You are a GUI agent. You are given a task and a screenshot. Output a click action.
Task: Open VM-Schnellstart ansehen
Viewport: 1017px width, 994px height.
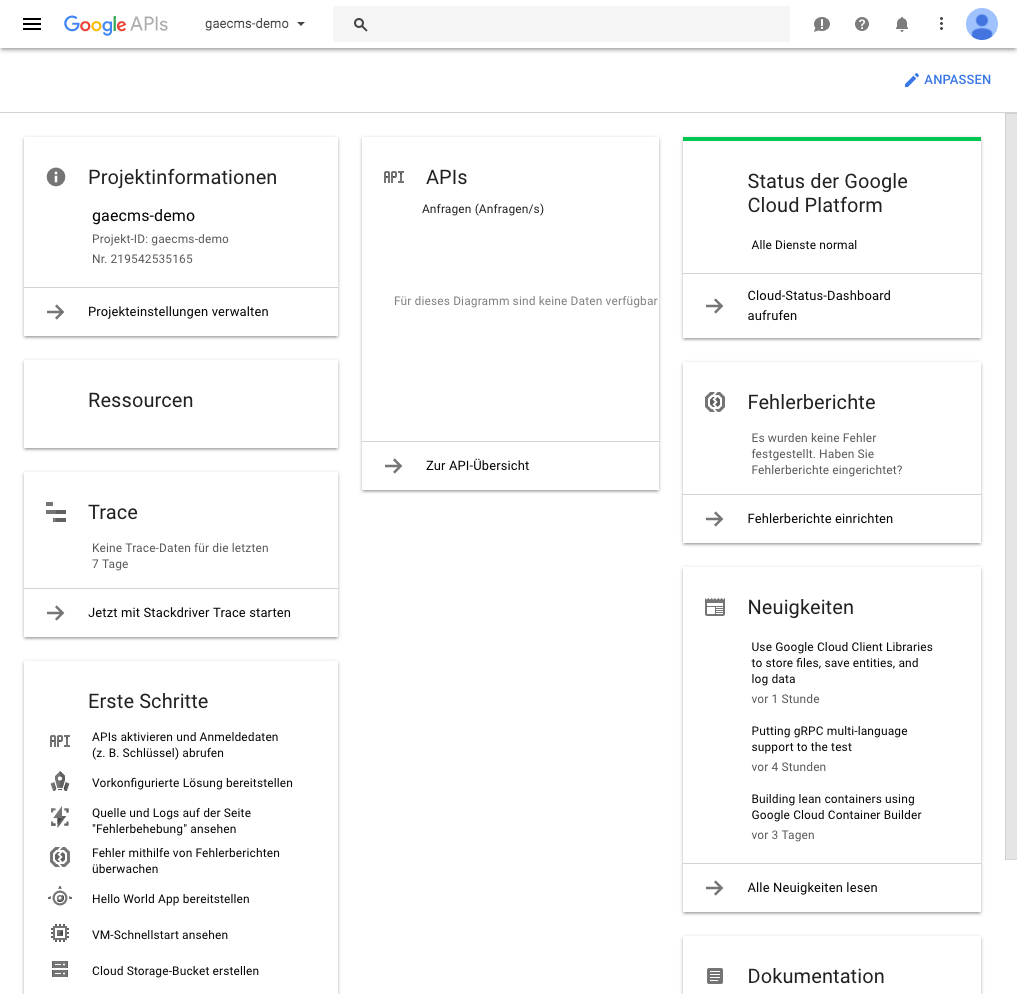160,935
